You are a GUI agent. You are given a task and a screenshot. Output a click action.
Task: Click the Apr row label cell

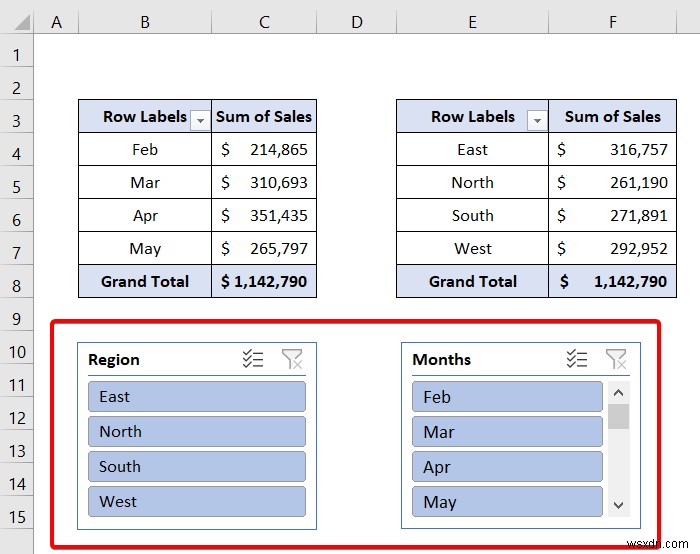[145, 215]
